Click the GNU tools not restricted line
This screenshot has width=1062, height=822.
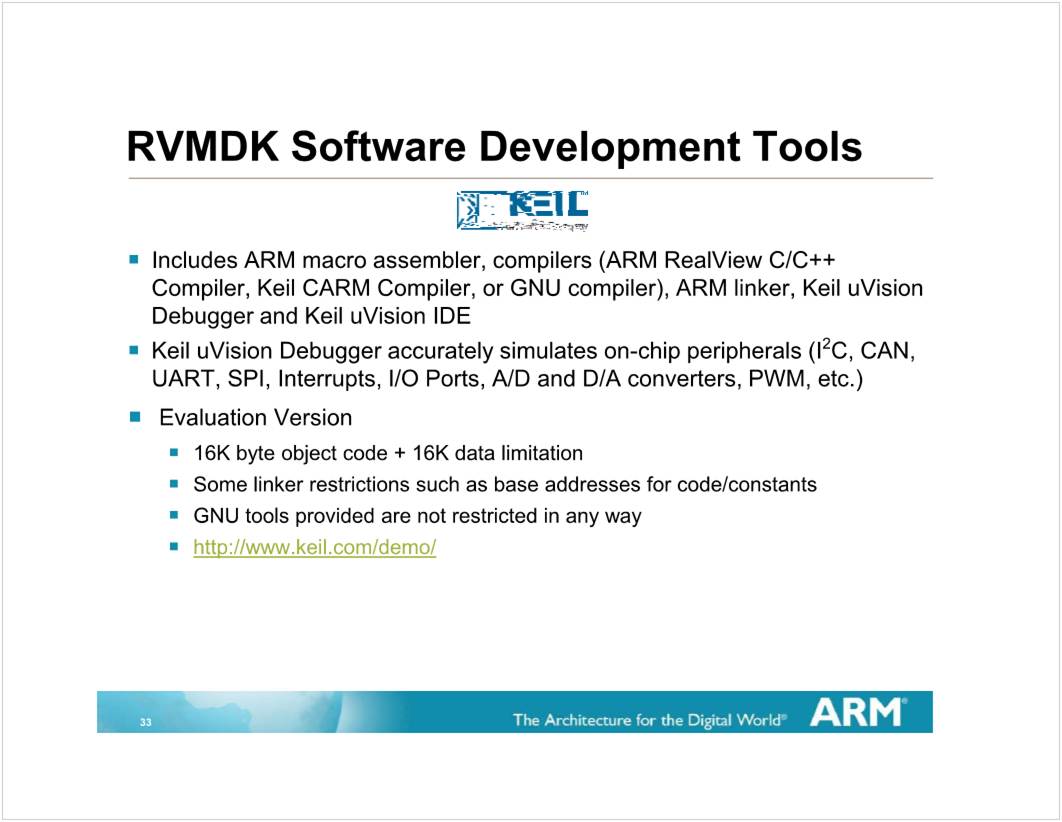tap(417, 516)
